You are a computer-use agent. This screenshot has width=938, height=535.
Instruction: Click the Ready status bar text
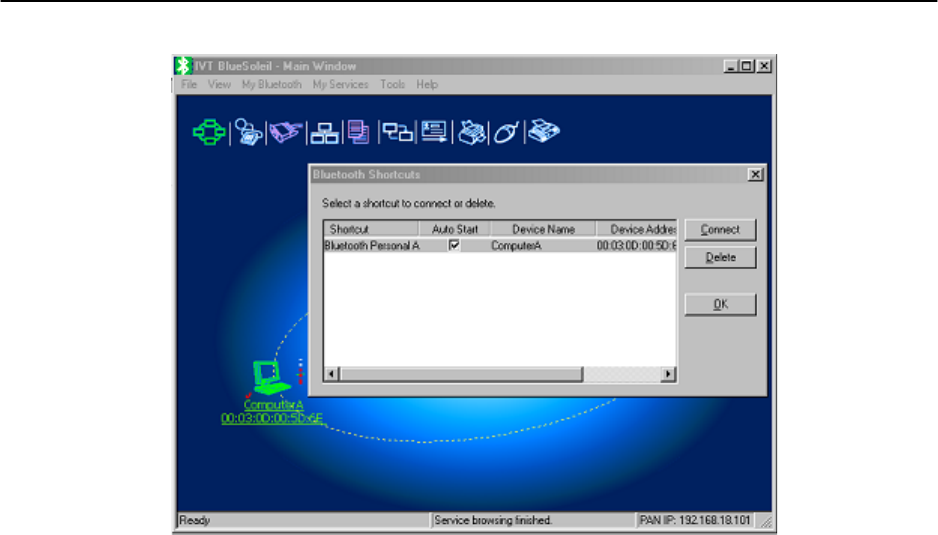pyautogui.click(x=194, y=520)
